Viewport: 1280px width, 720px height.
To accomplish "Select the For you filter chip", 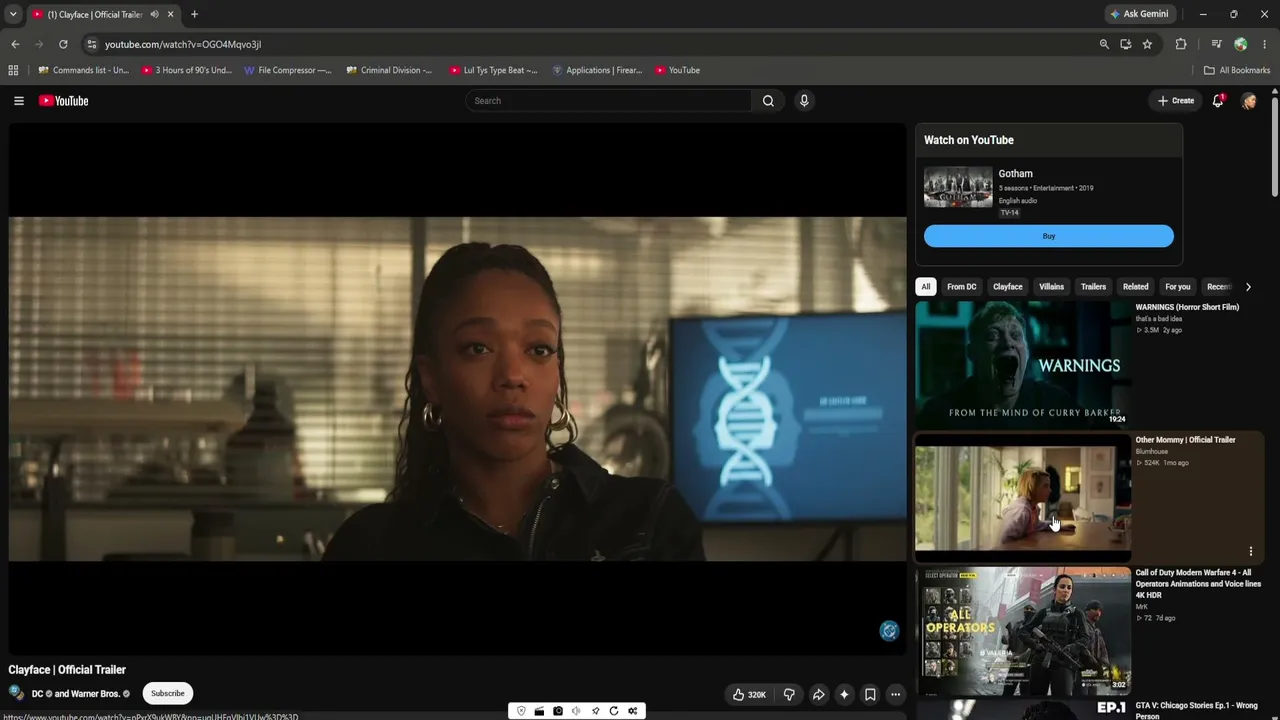I will tap(1178, 287).
